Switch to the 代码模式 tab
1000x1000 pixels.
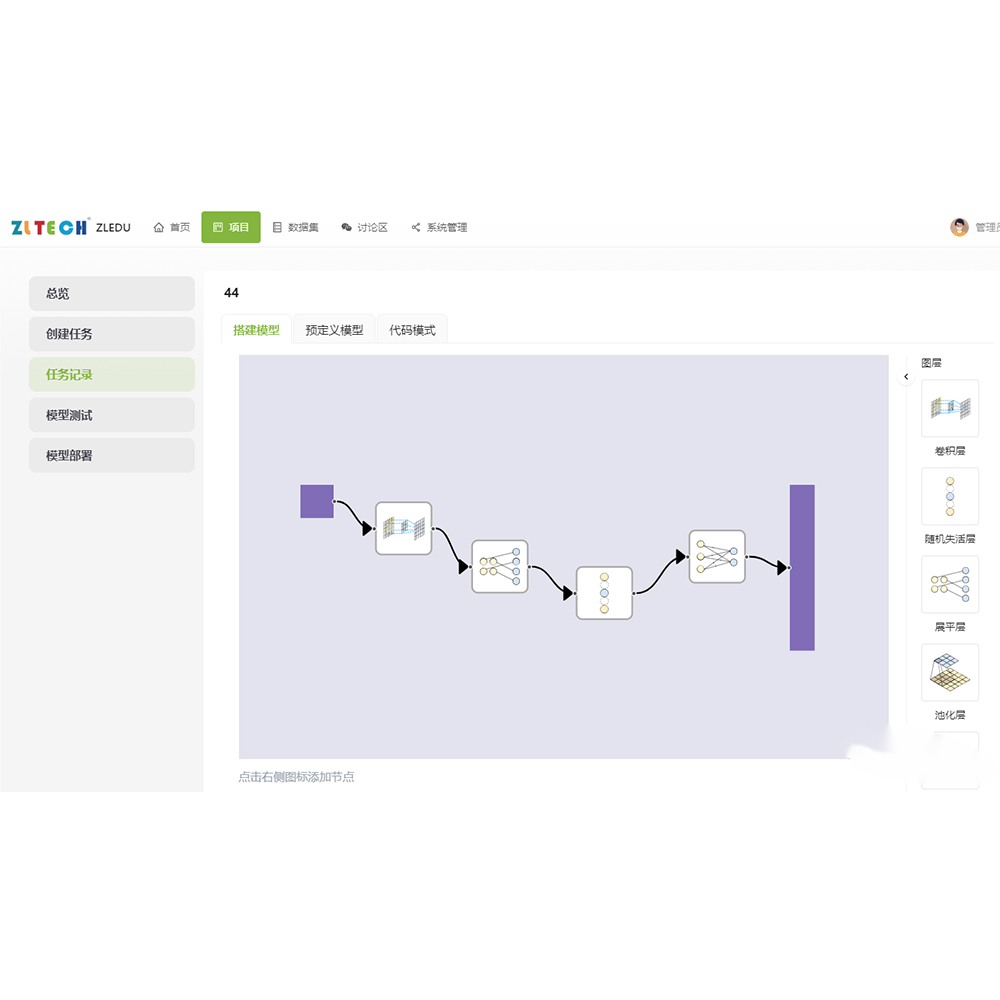412,330
